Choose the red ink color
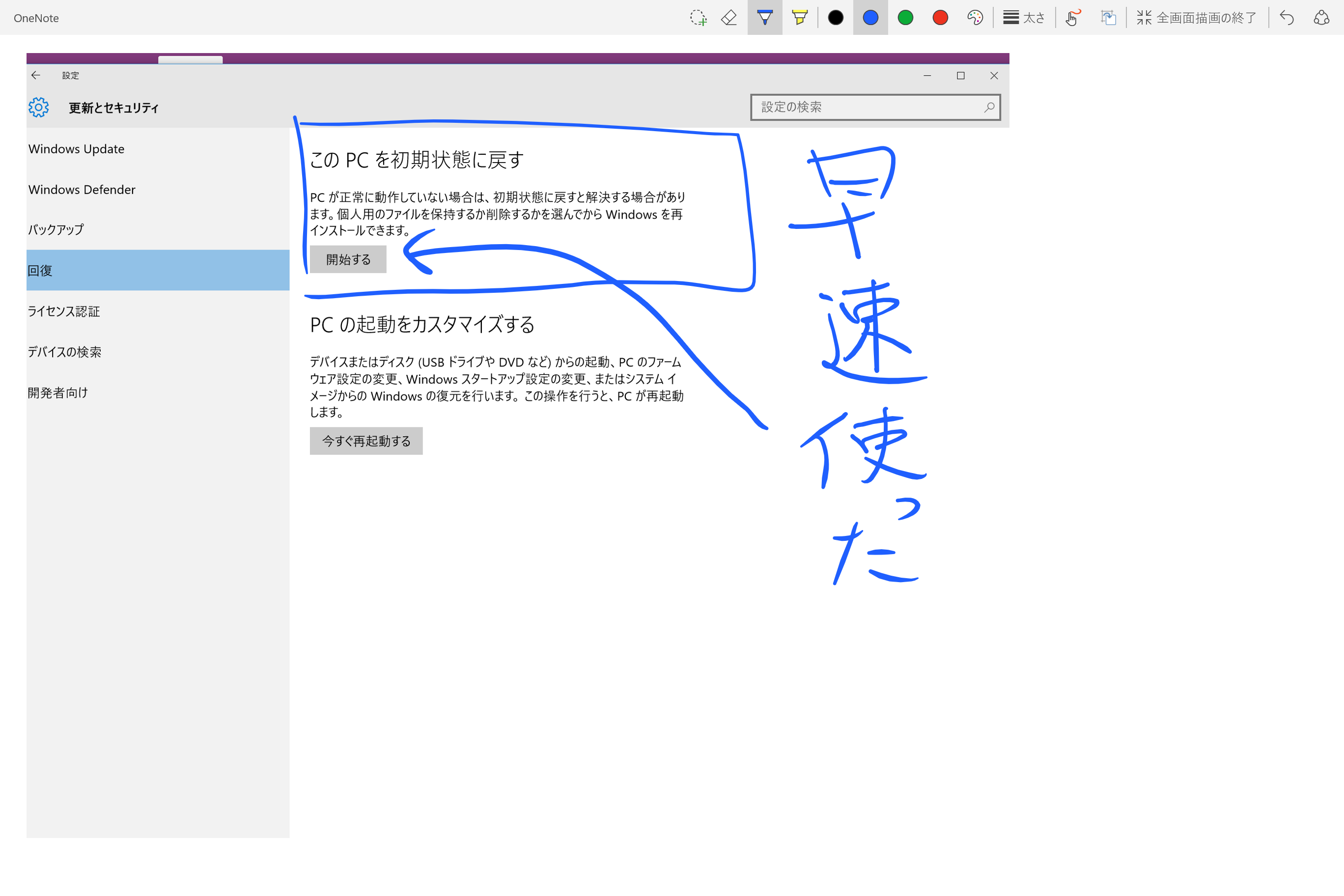1344x896 pixels. pos(940,18)
